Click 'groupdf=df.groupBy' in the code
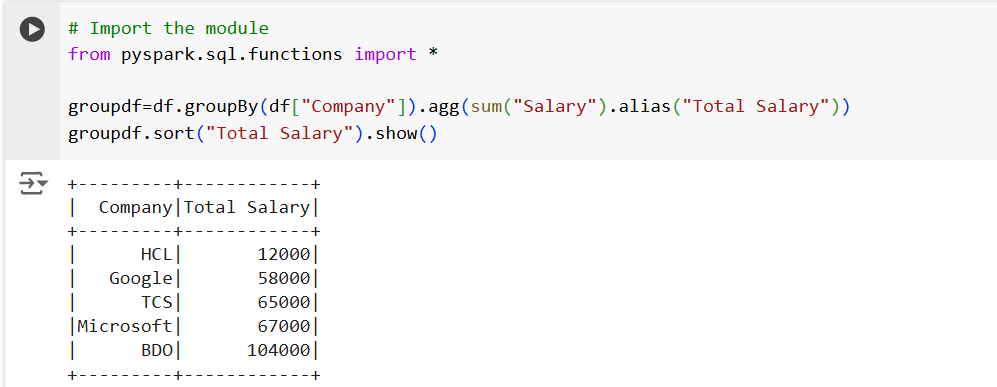Viewport: 997px width, 387px height. (163, 107)
